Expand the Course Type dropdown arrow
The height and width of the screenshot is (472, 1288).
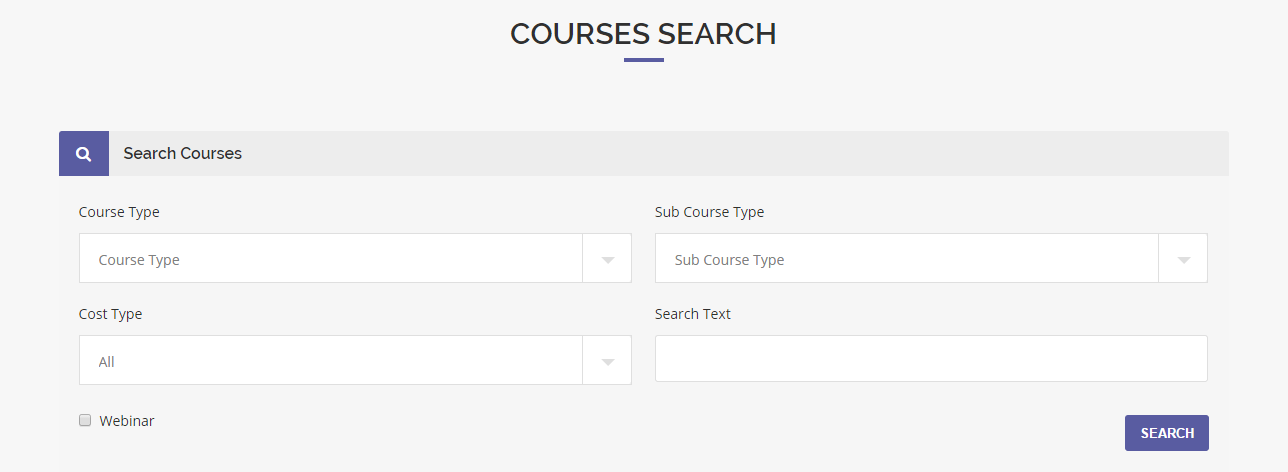click(607, 259)
